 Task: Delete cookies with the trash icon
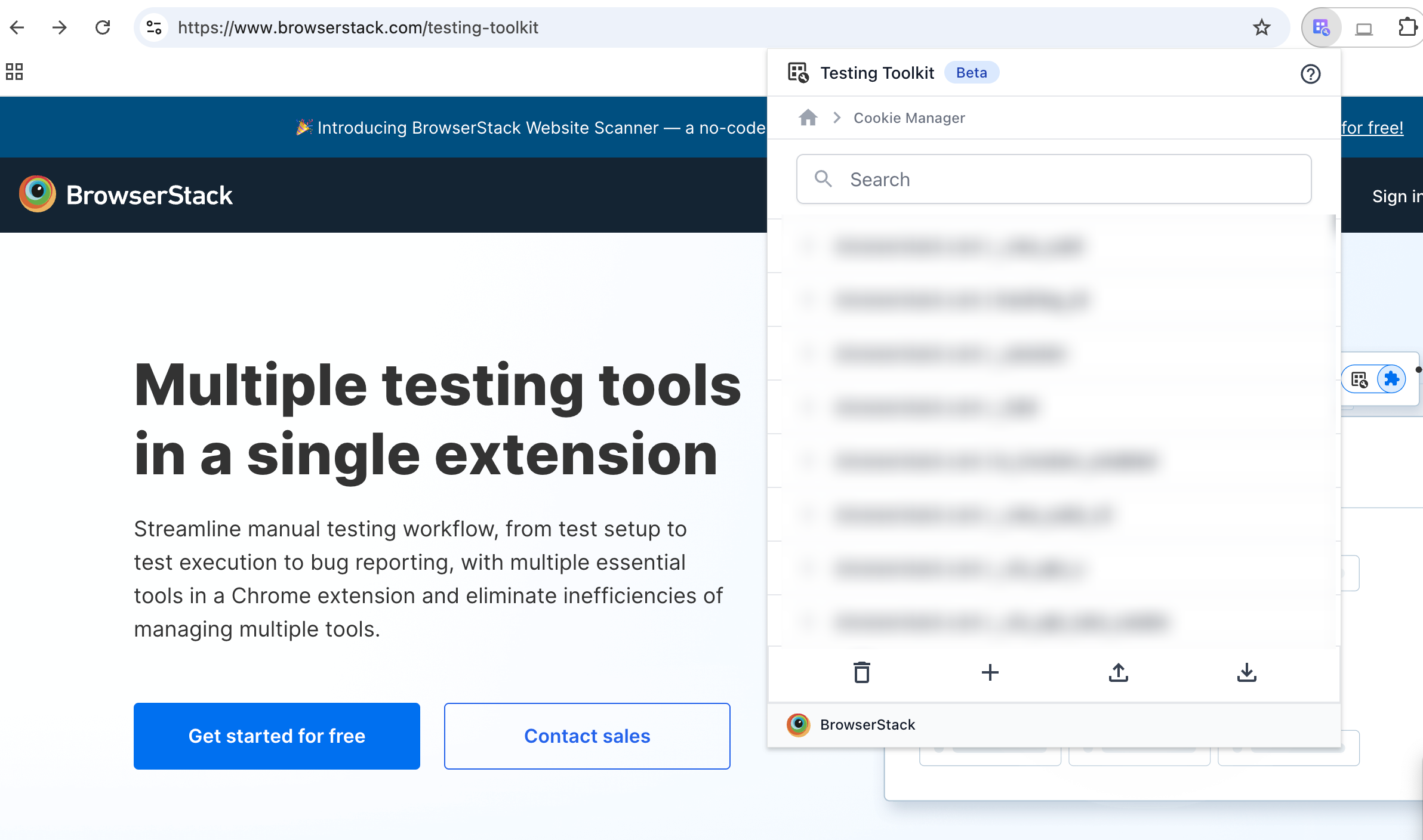[862, 672]
